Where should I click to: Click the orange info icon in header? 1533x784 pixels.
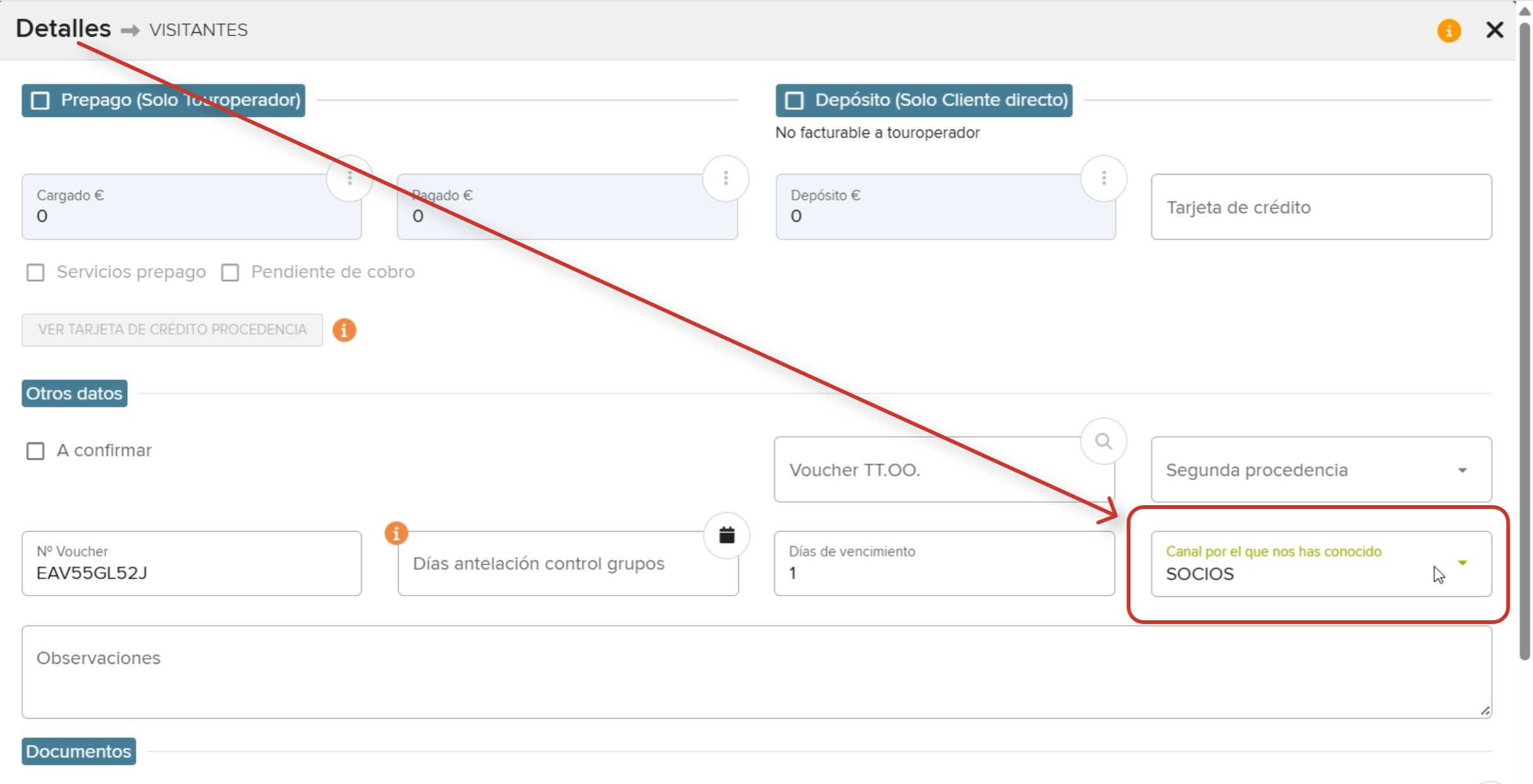pos(1448,30)
